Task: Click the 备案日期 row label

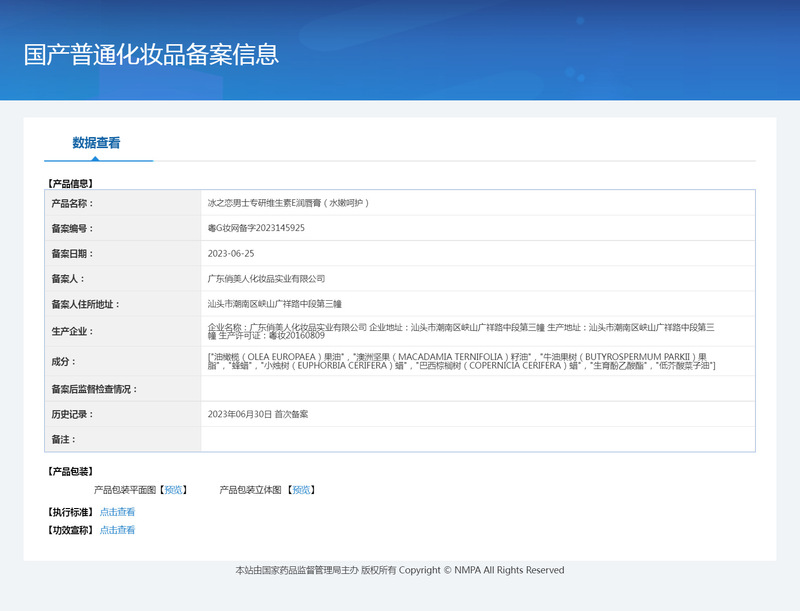Action: click(x=72, y=254)
